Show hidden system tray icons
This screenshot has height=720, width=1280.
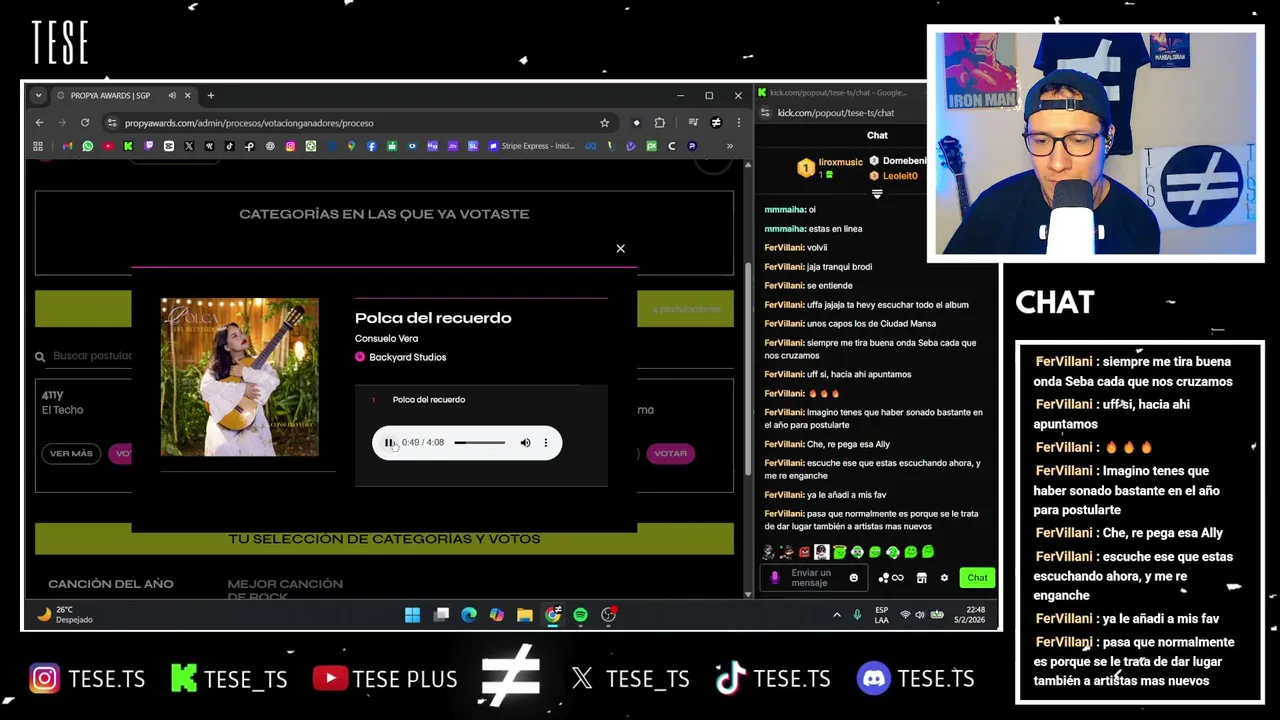(x=837, y=615)
